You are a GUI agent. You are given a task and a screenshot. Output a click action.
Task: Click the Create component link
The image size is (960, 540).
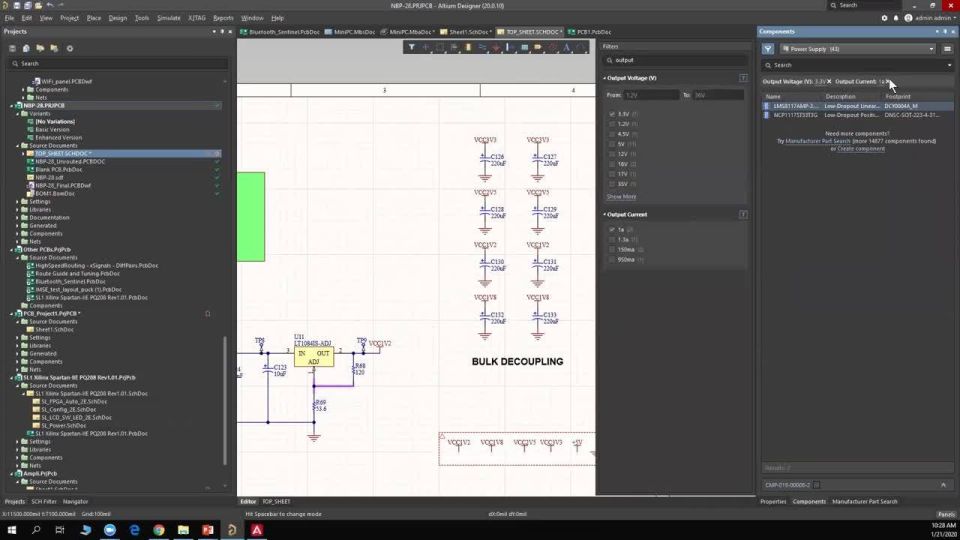pos(861,149)
